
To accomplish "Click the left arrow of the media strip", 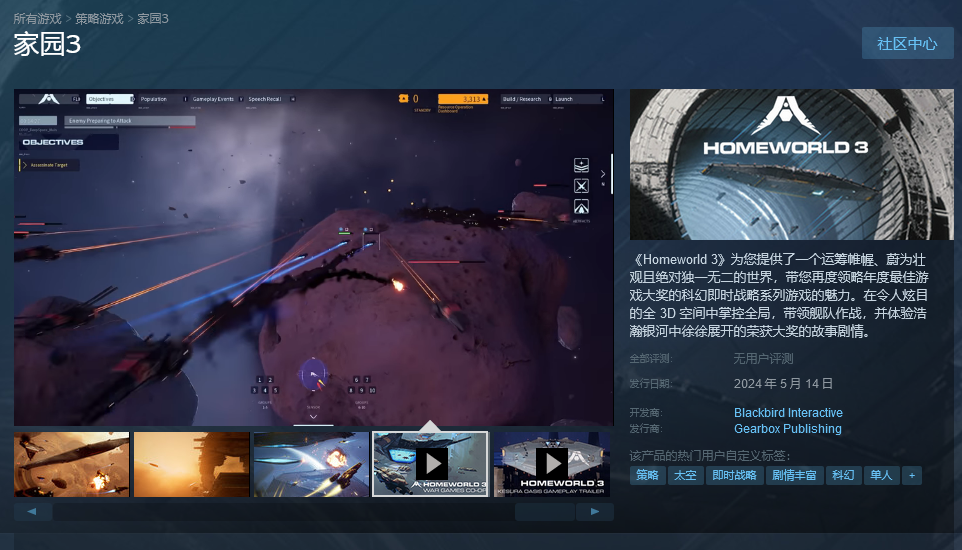I will (x=33, y=512).
